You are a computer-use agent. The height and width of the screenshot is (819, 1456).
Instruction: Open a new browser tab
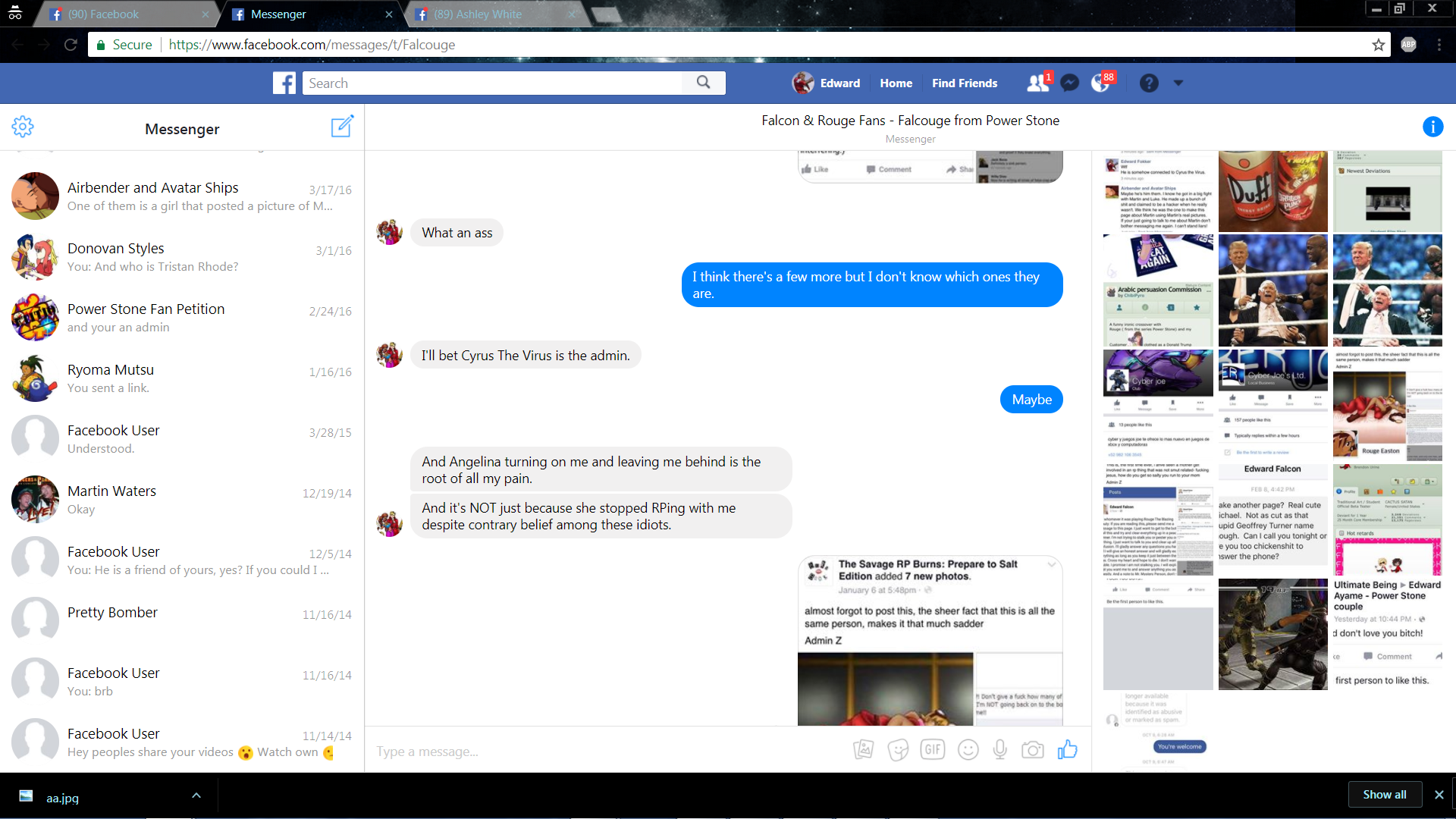click(605, 14)
